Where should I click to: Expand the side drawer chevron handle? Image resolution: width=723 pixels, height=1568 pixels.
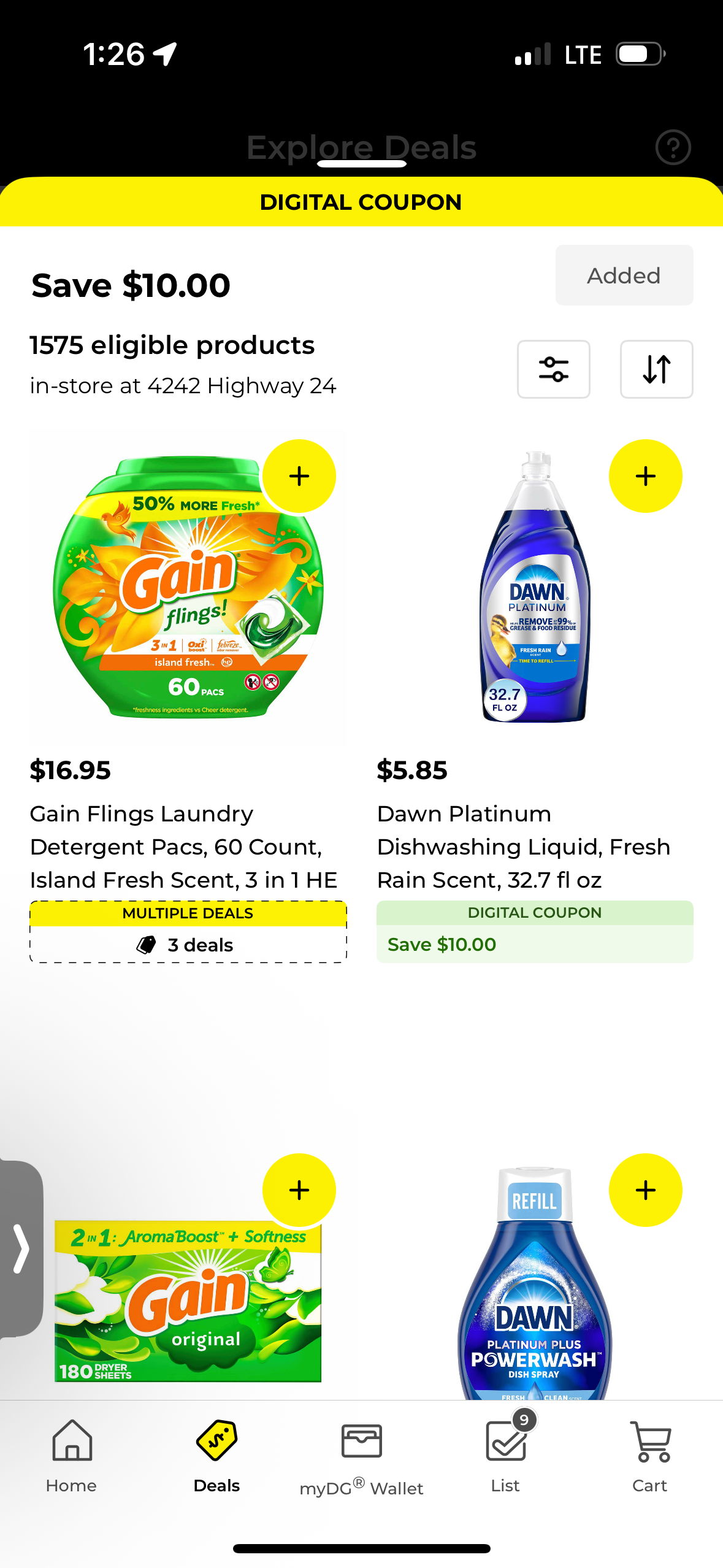pos(21,1249)
